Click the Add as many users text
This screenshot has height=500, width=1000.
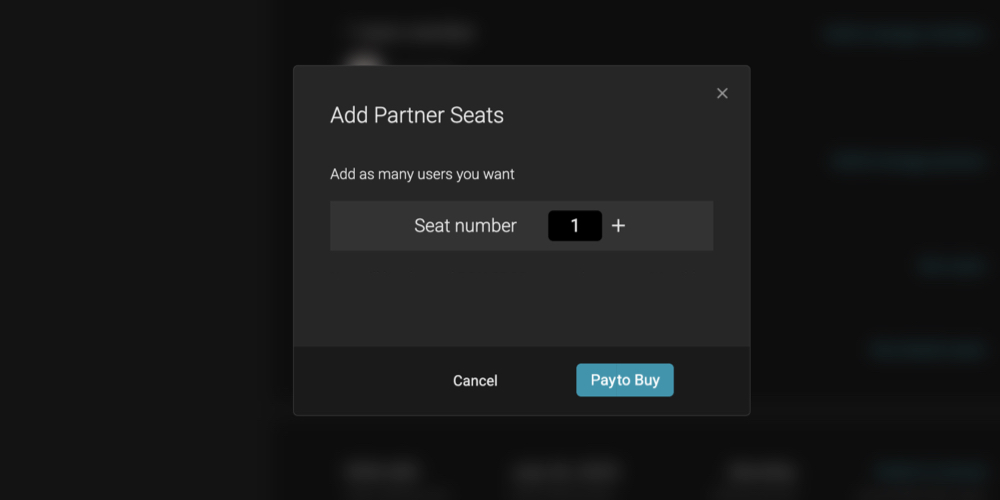[422, 174]
